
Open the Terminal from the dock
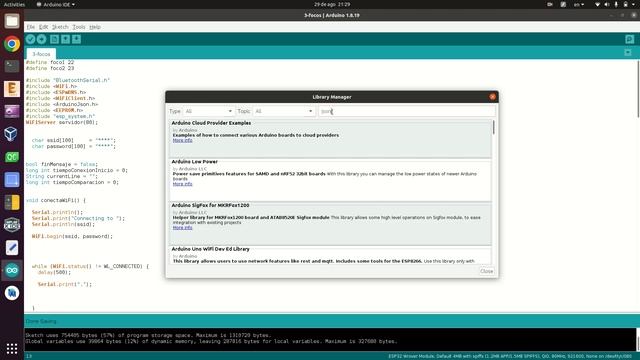click(x=12, y=66)
